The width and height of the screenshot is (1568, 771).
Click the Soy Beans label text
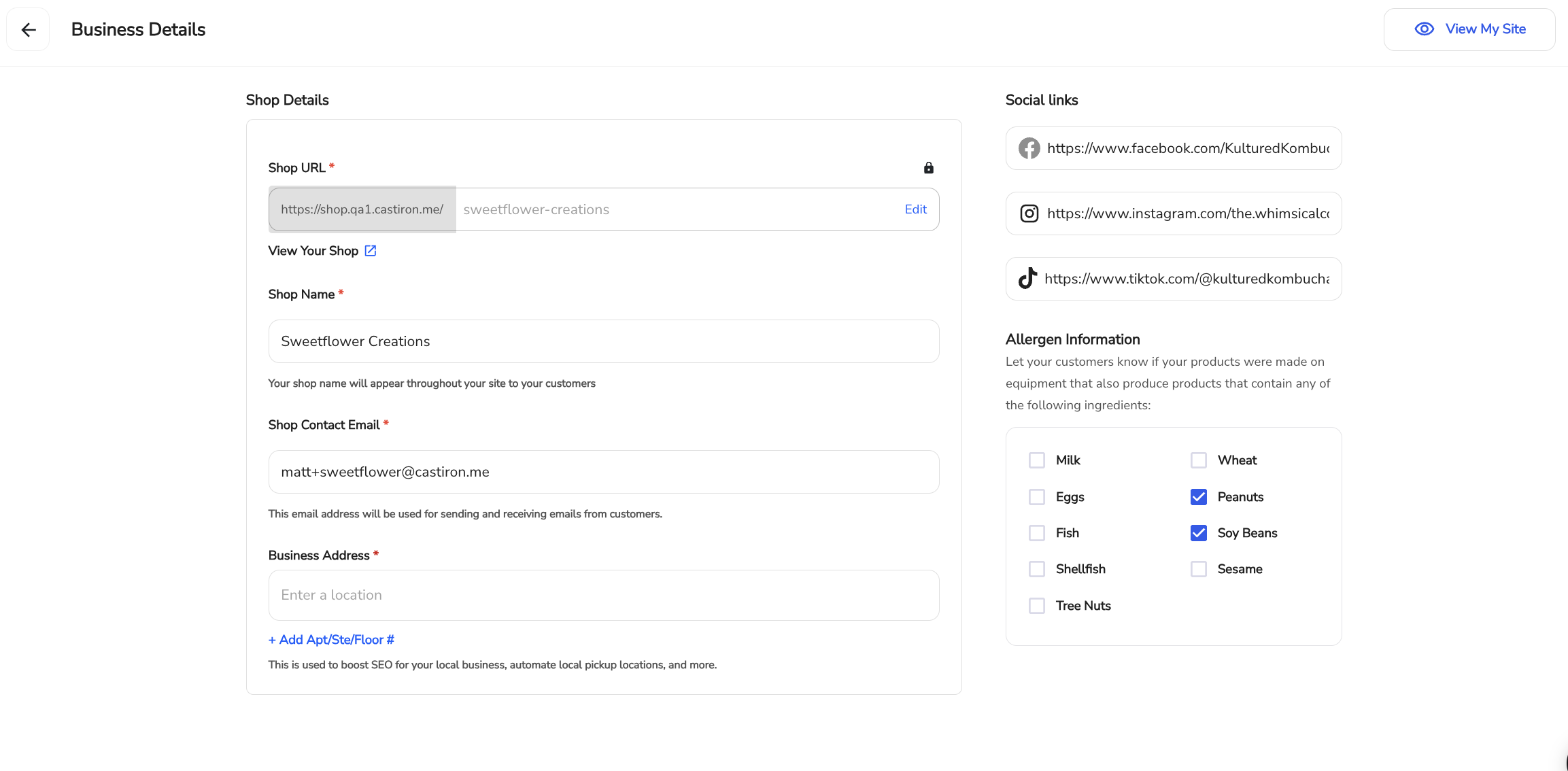tap(1247, 533)
